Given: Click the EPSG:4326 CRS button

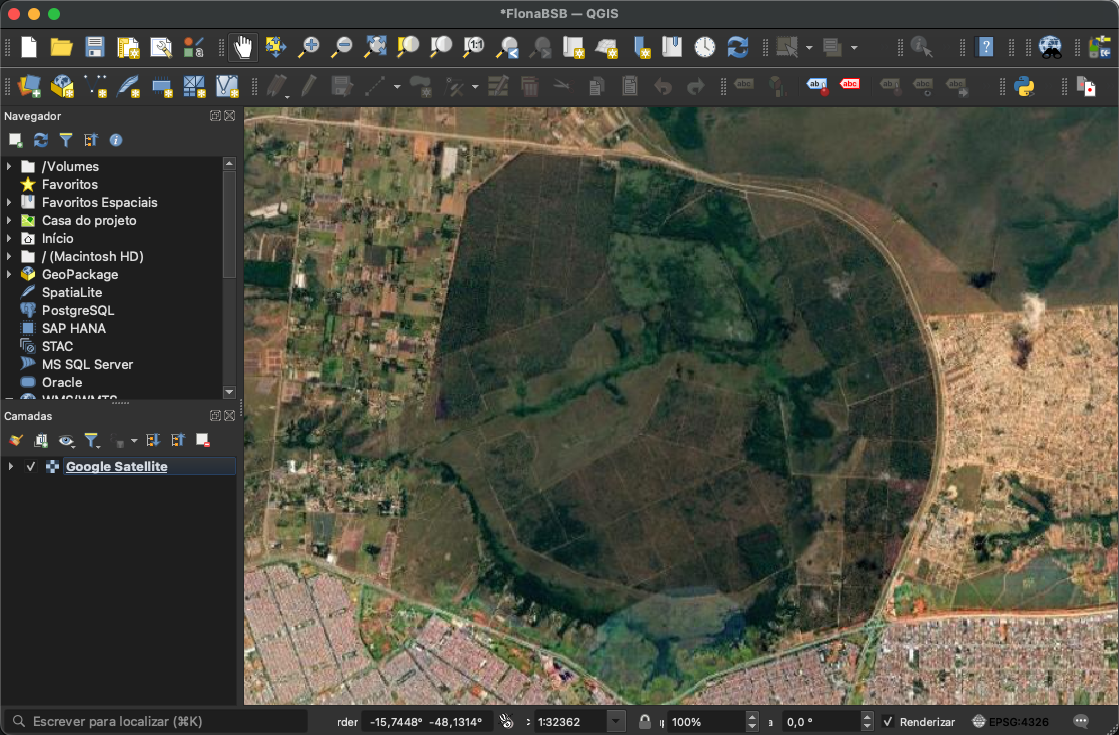Looking at the screenshot, I should [1011, 721].
